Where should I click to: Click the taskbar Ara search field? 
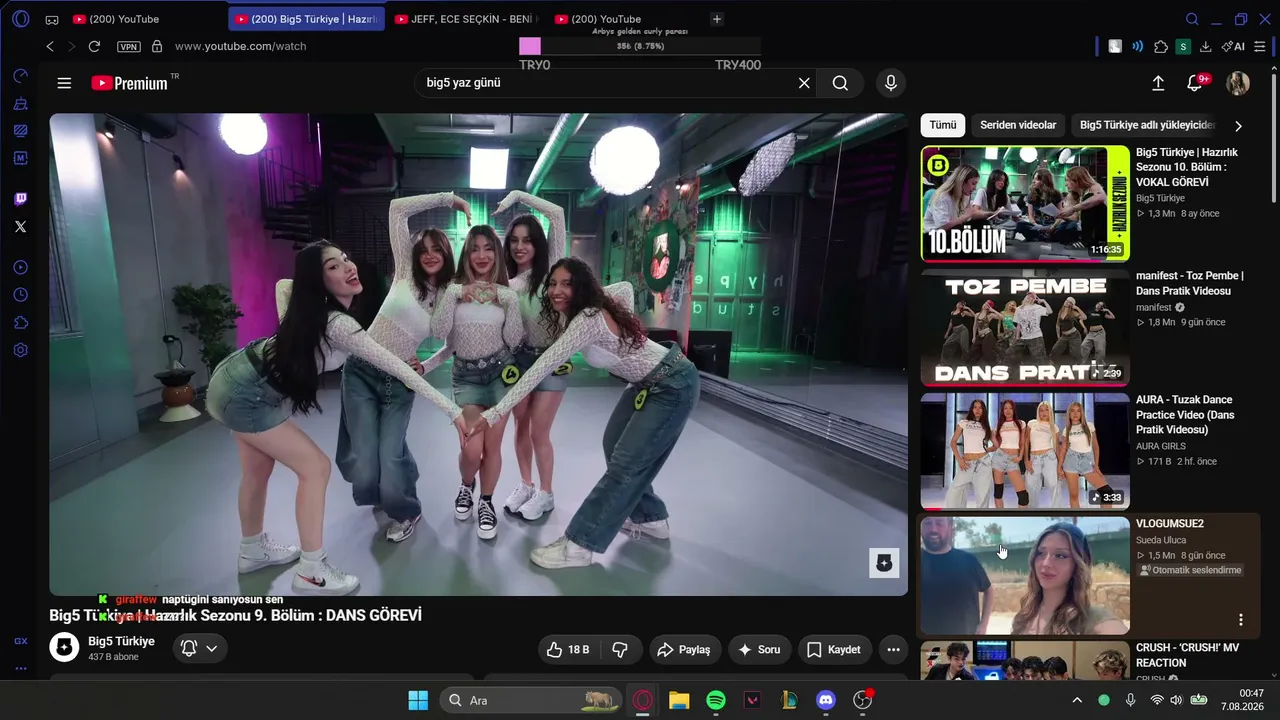530,700
